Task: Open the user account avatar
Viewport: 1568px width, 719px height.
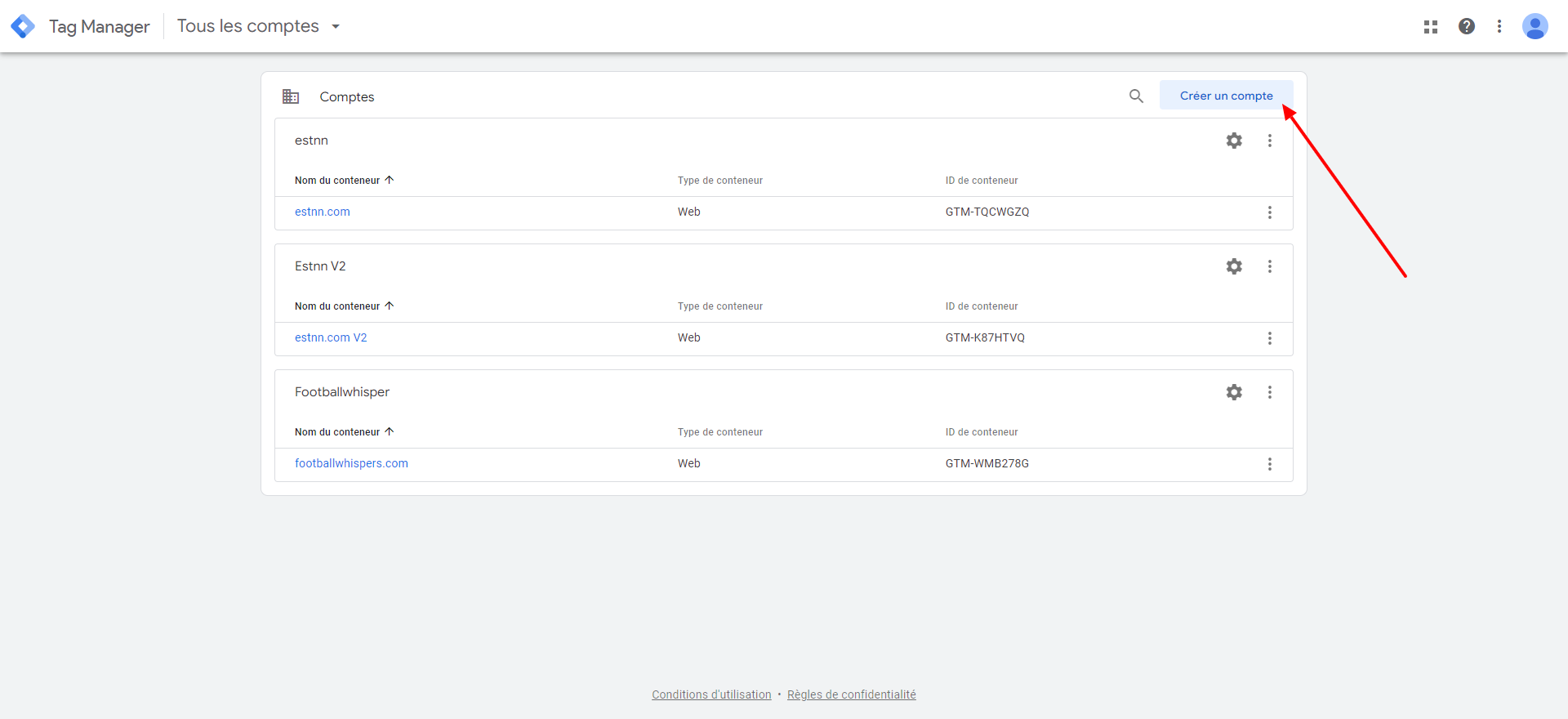Action: 1535,26
